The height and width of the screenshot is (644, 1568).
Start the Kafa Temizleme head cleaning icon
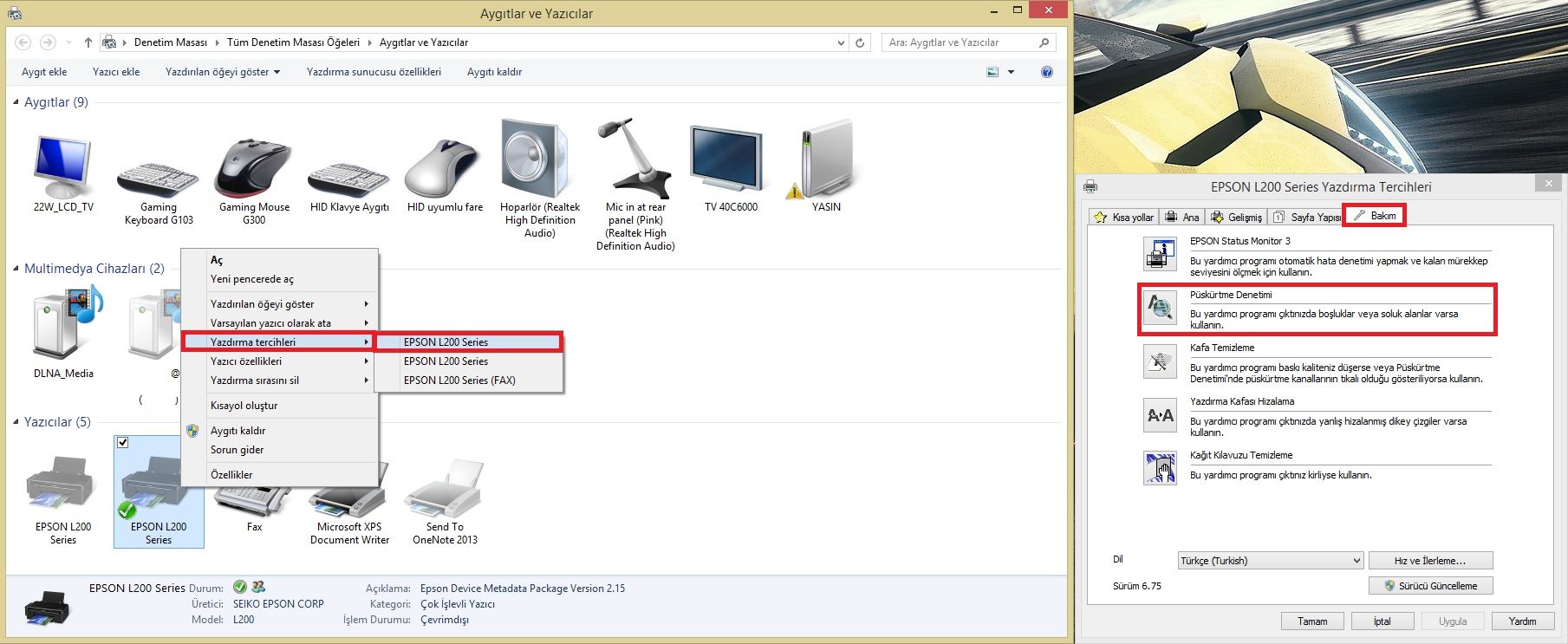pyautogui.click(x=1160, y=361)
